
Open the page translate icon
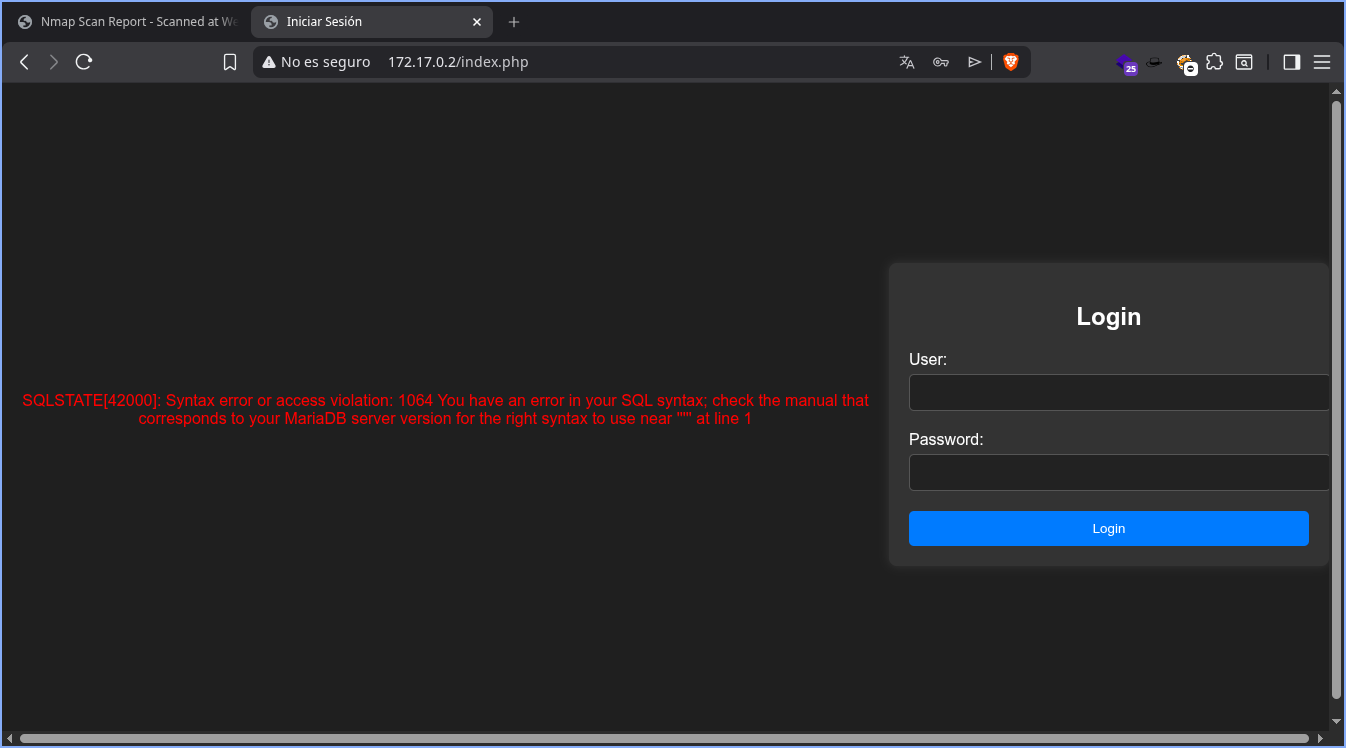(x=907, y=62)
